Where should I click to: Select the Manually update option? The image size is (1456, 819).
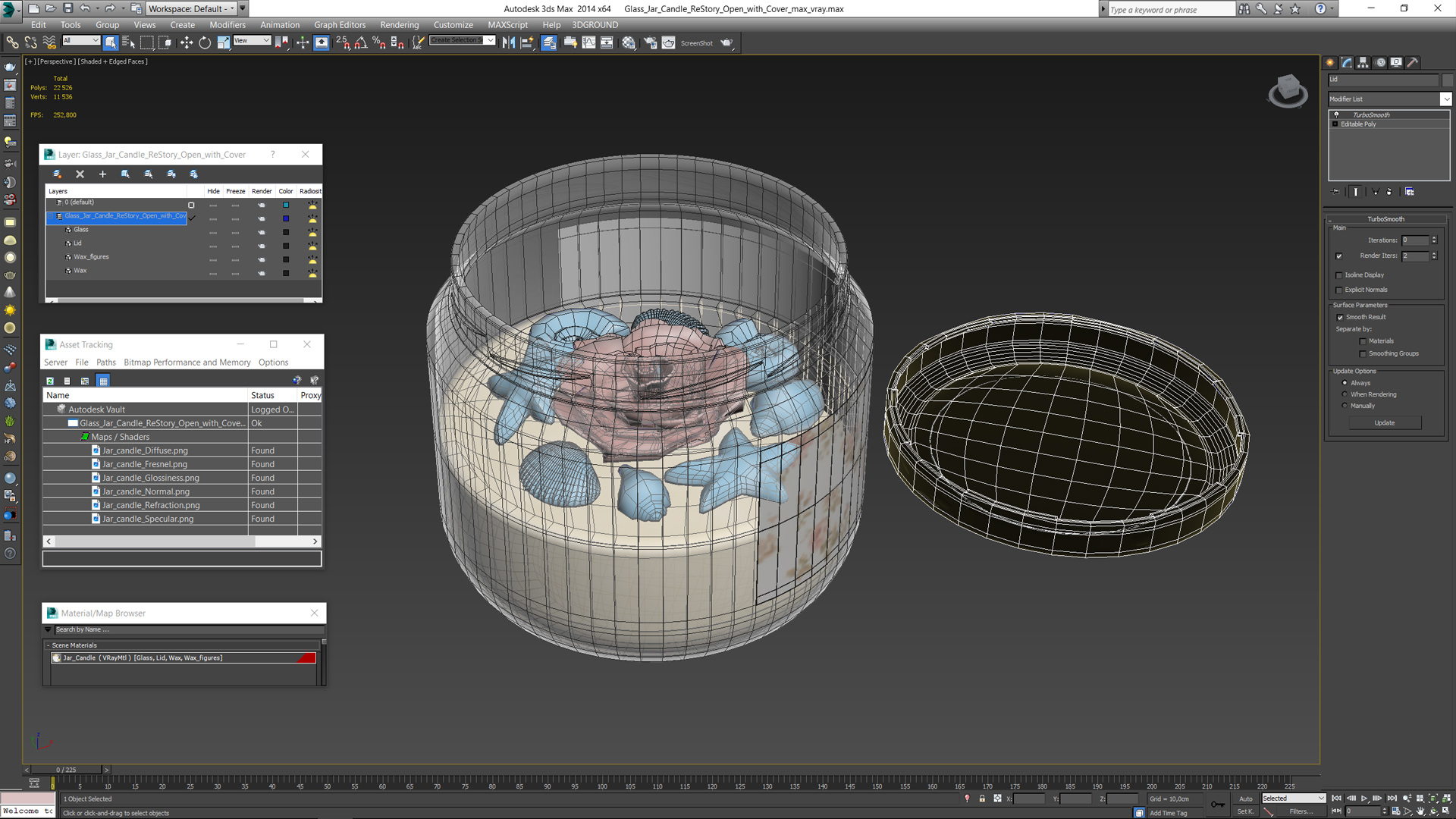pyautogui.click(x=1345, y=406)
